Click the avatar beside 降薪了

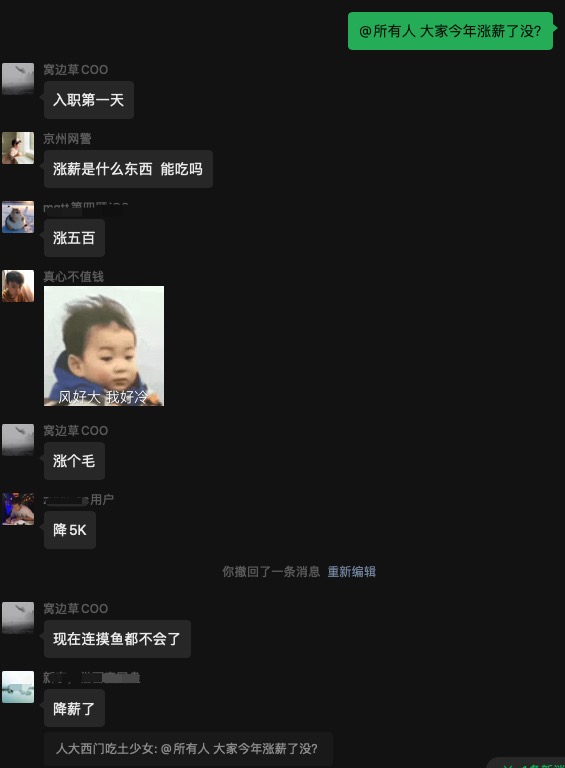(x=18, y=687)
